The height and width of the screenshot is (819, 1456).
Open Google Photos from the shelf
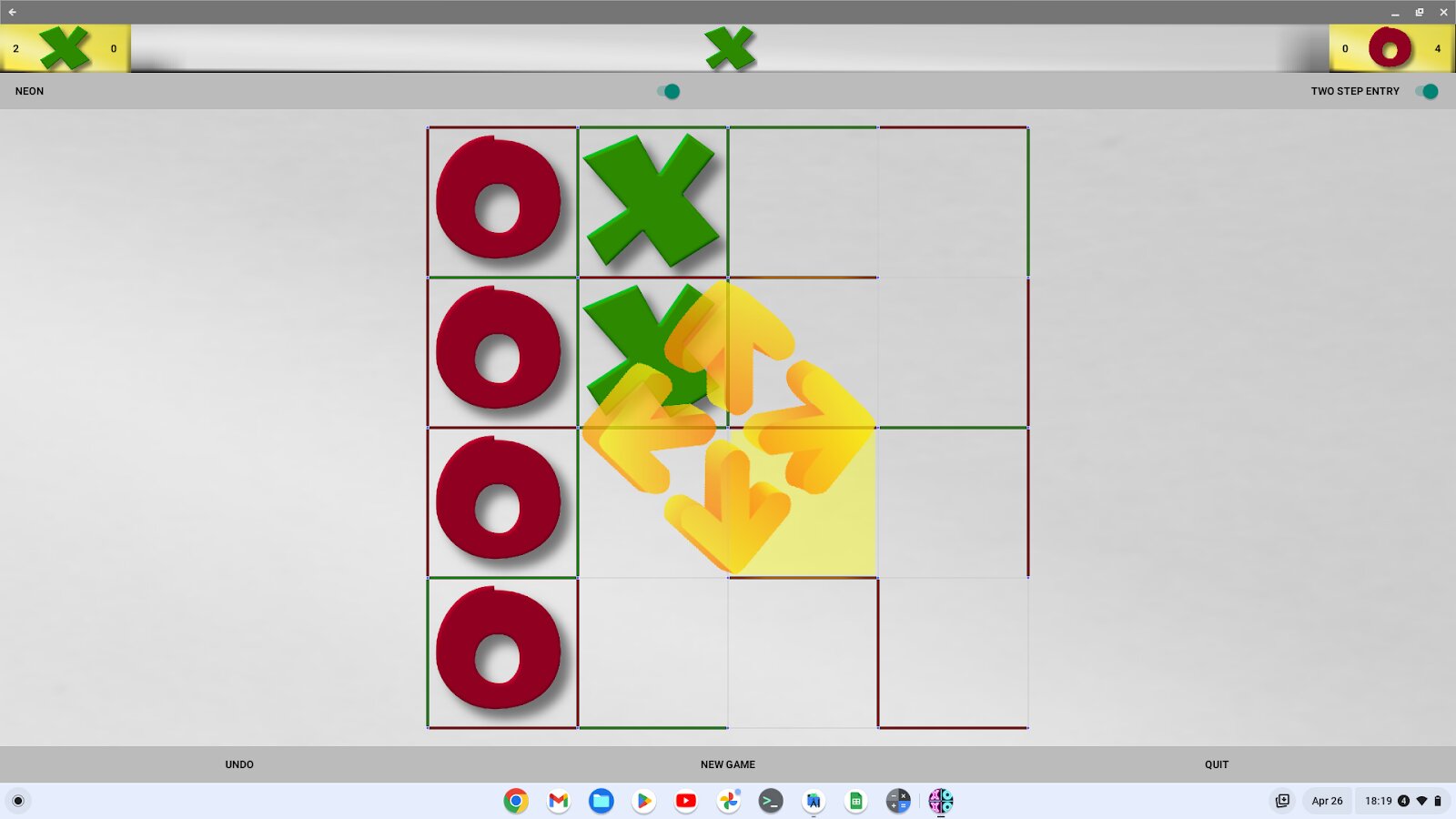728,801
